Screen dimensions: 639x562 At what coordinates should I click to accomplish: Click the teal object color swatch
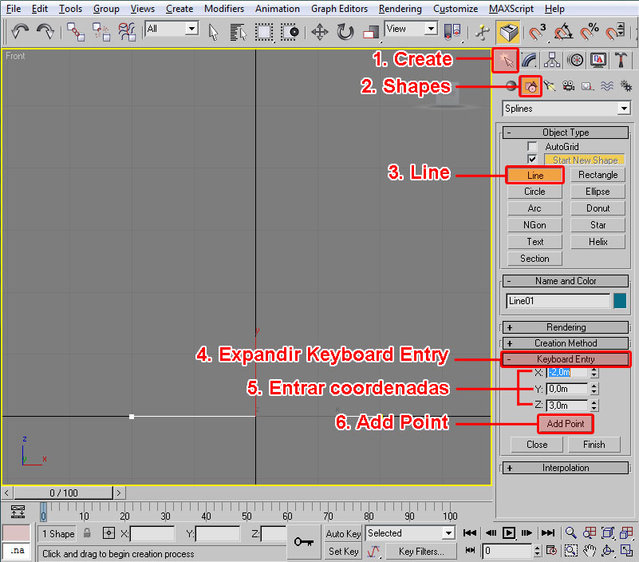(620, 300)
